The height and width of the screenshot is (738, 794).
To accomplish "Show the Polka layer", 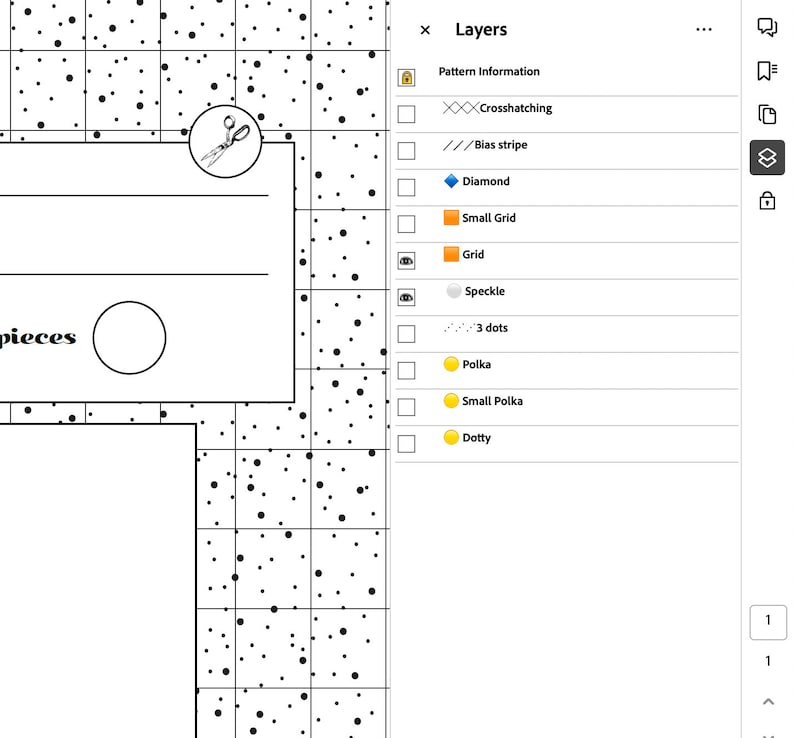I will 406,370.
